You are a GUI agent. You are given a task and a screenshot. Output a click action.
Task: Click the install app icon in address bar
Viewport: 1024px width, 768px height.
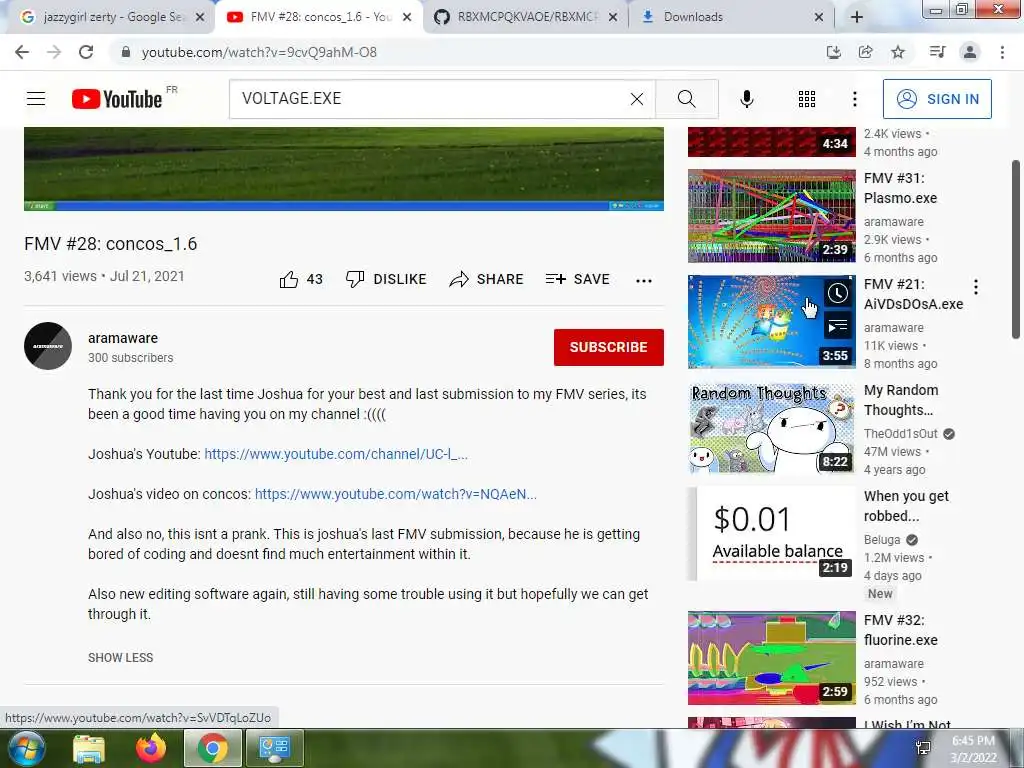(833, 52)
